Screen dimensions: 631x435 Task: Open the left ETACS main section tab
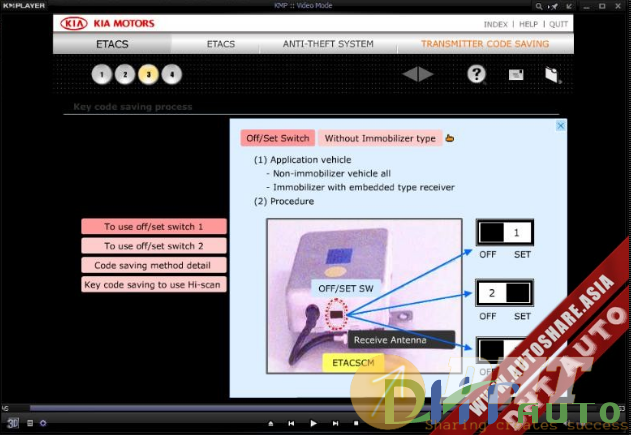click(x=112, y=44)
